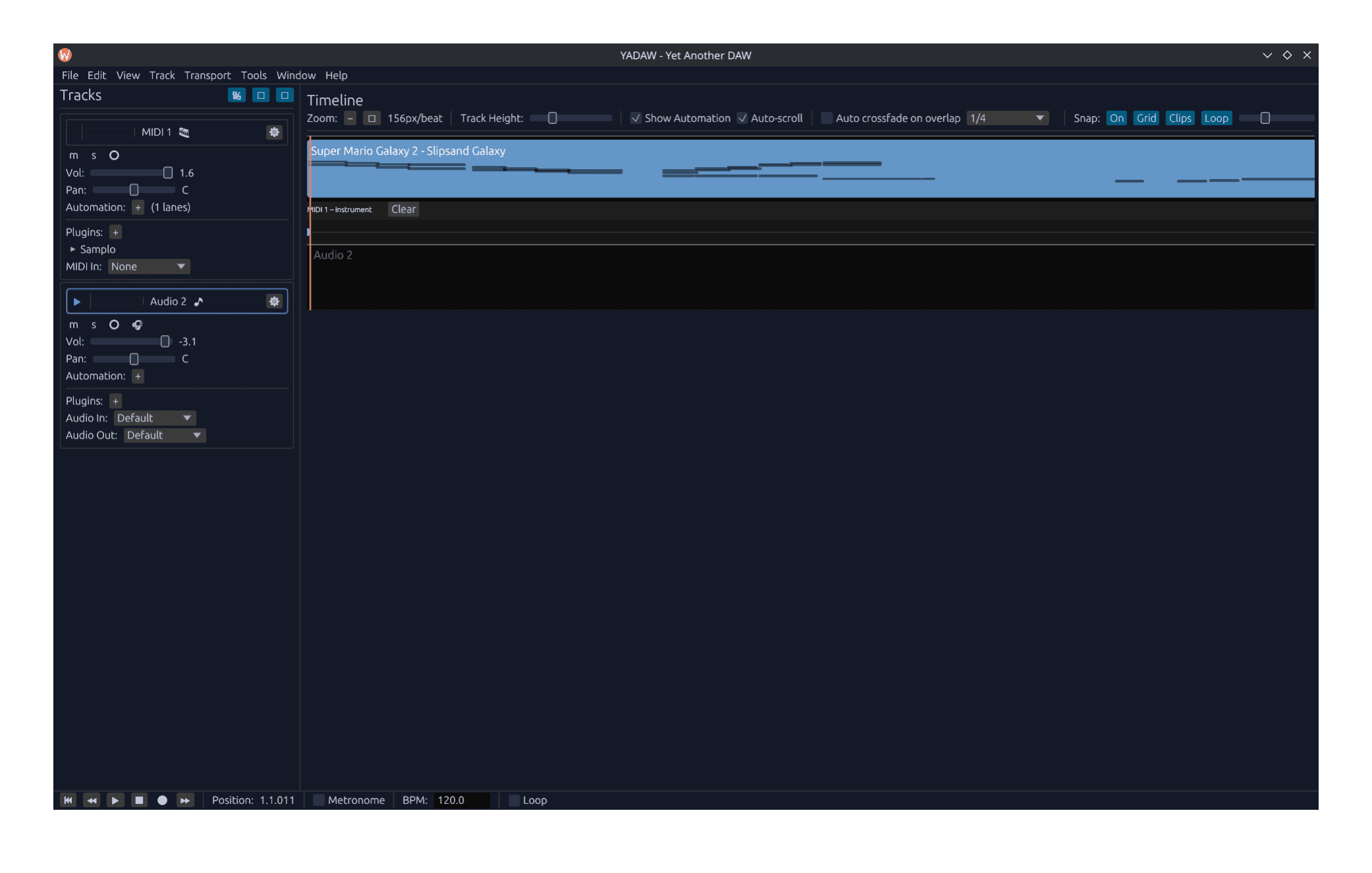Open the Edit menu
Image resolution: width=1372 pixels, height=873 pixels.
[x=97, y=76]
